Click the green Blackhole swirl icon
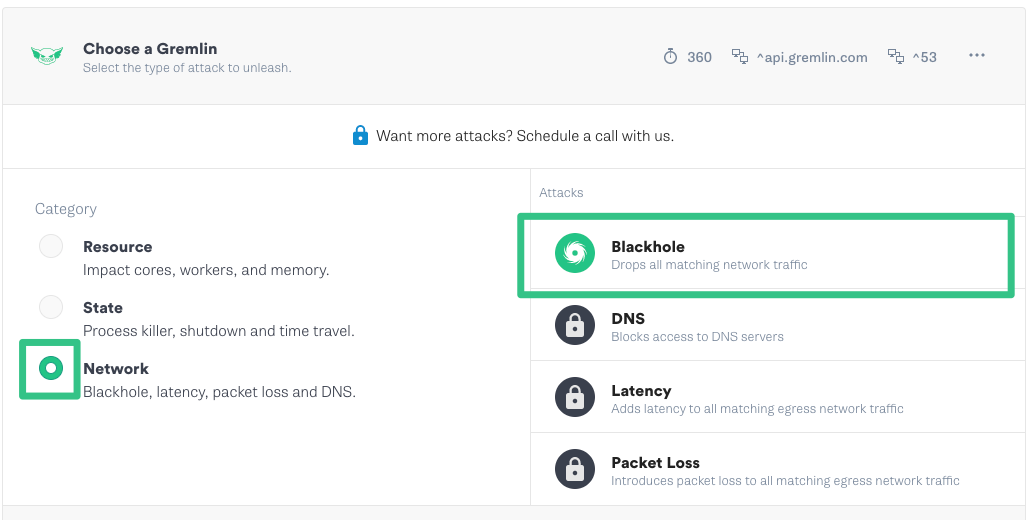 575,253
